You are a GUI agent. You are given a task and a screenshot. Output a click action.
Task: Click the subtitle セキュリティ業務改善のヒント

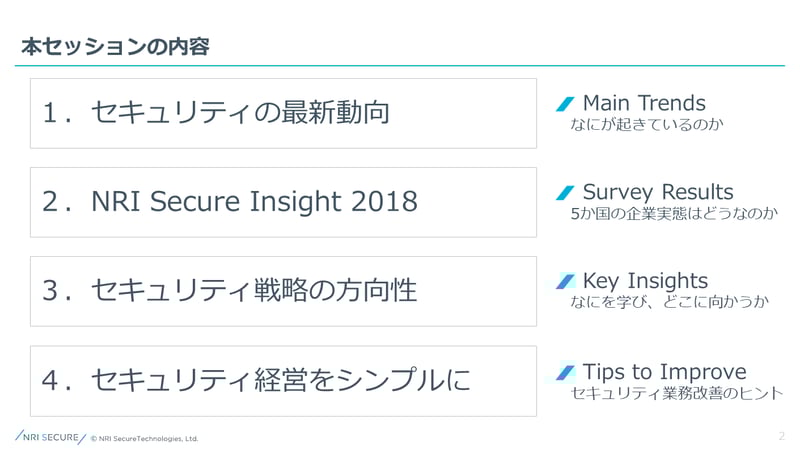(677, 393)
